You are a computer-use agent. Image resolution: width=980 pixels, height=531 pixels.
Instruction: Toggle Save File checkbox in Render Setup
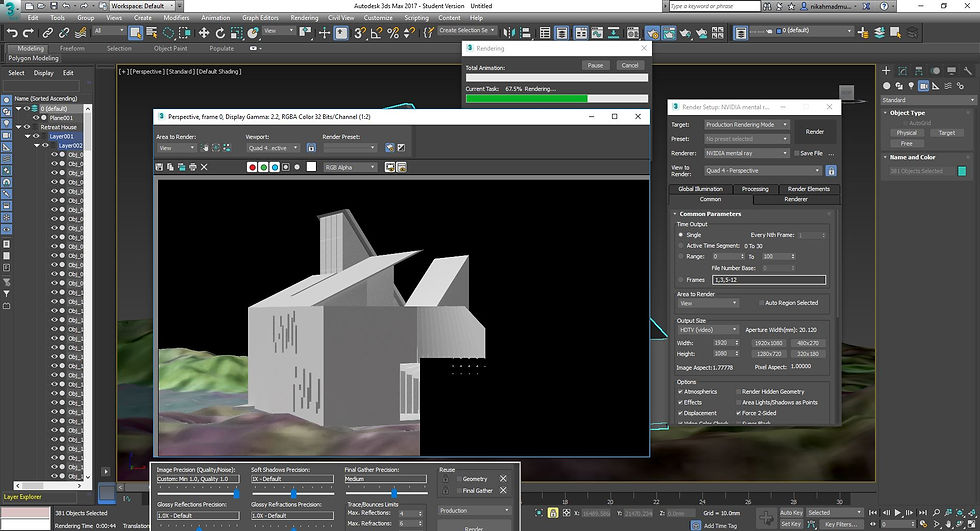(x=796, y=153)
